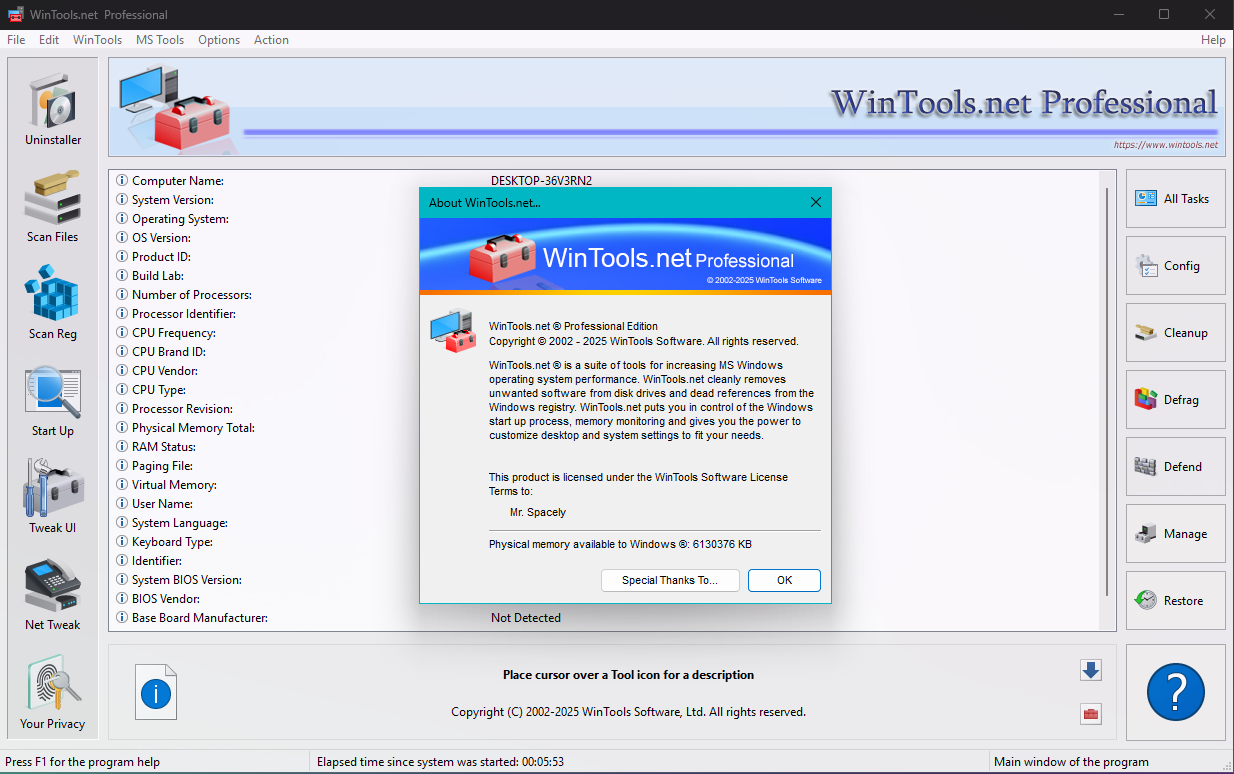Image resolution: width=1234 pixels, height=774 pixels.
Task: Start the Defrag tool
Action: coord(1175,400)
